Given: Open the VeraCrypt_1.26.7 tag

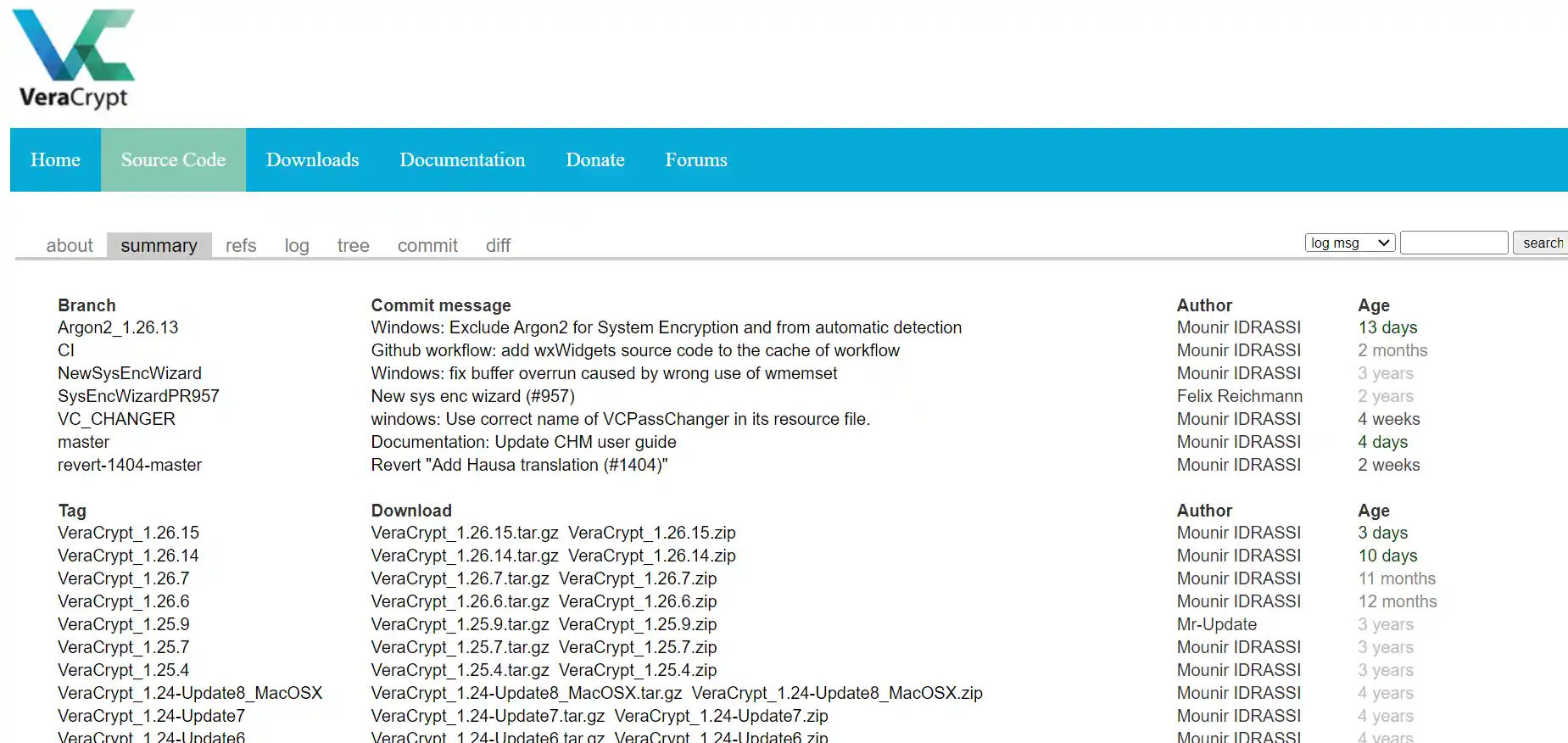Looking at the screenshot, I should (124, 578).
